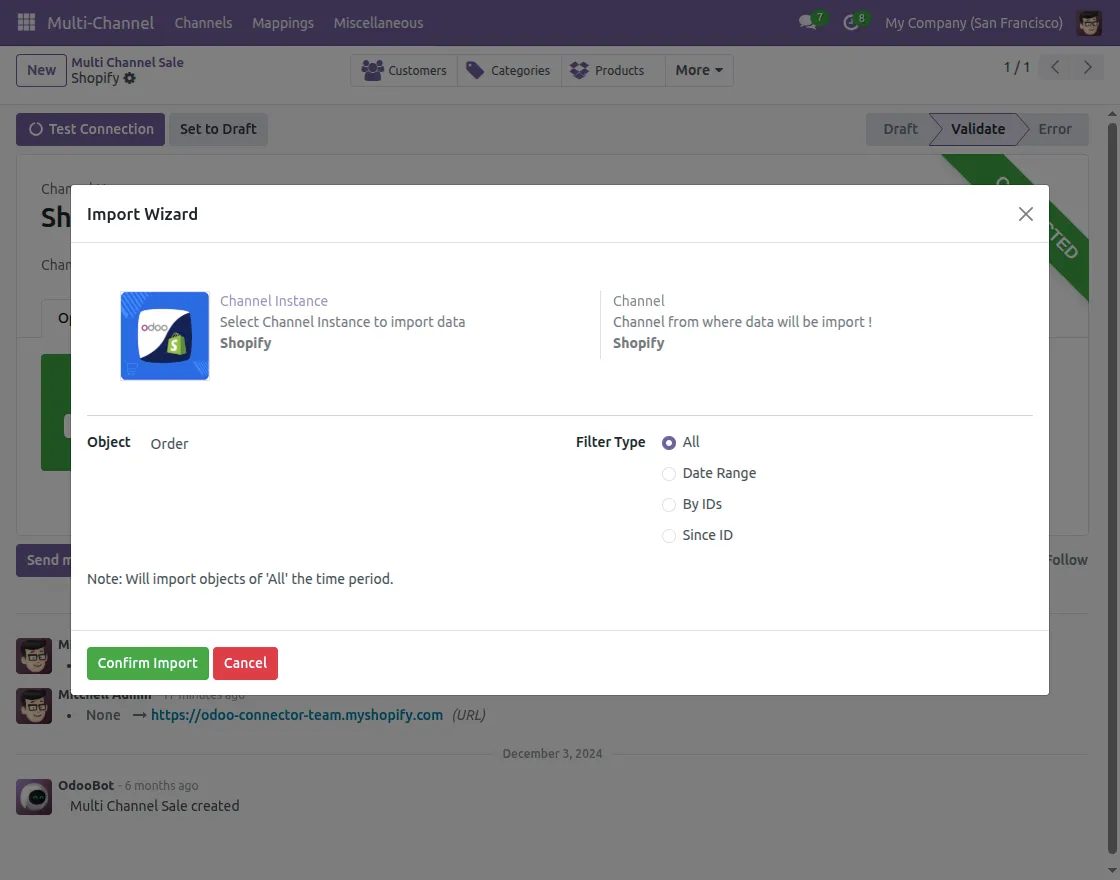Click the Shopify channel instance logo

164,336
